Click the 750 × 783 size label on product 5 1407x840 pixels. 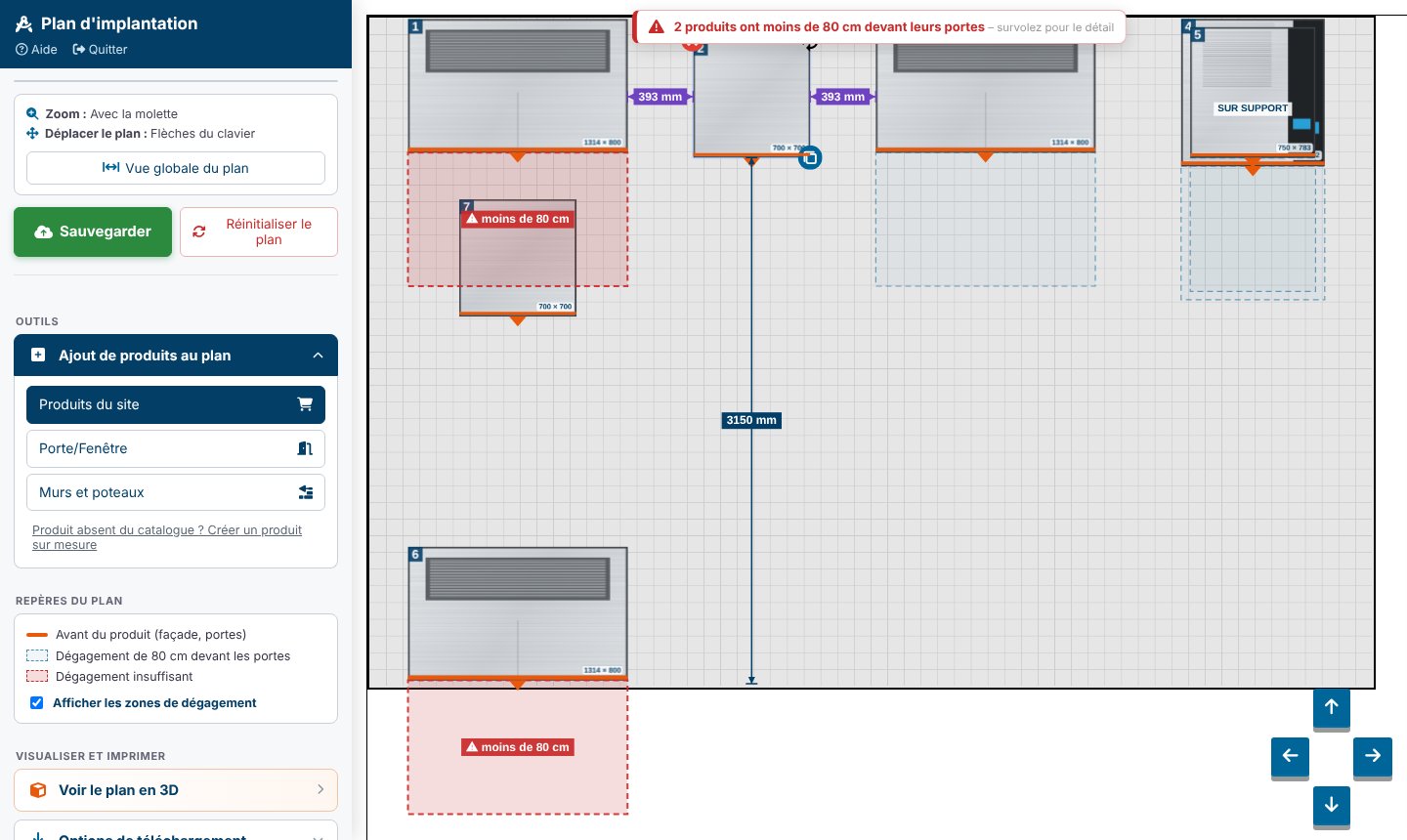pyautogui.click(x=1295, y=148)
